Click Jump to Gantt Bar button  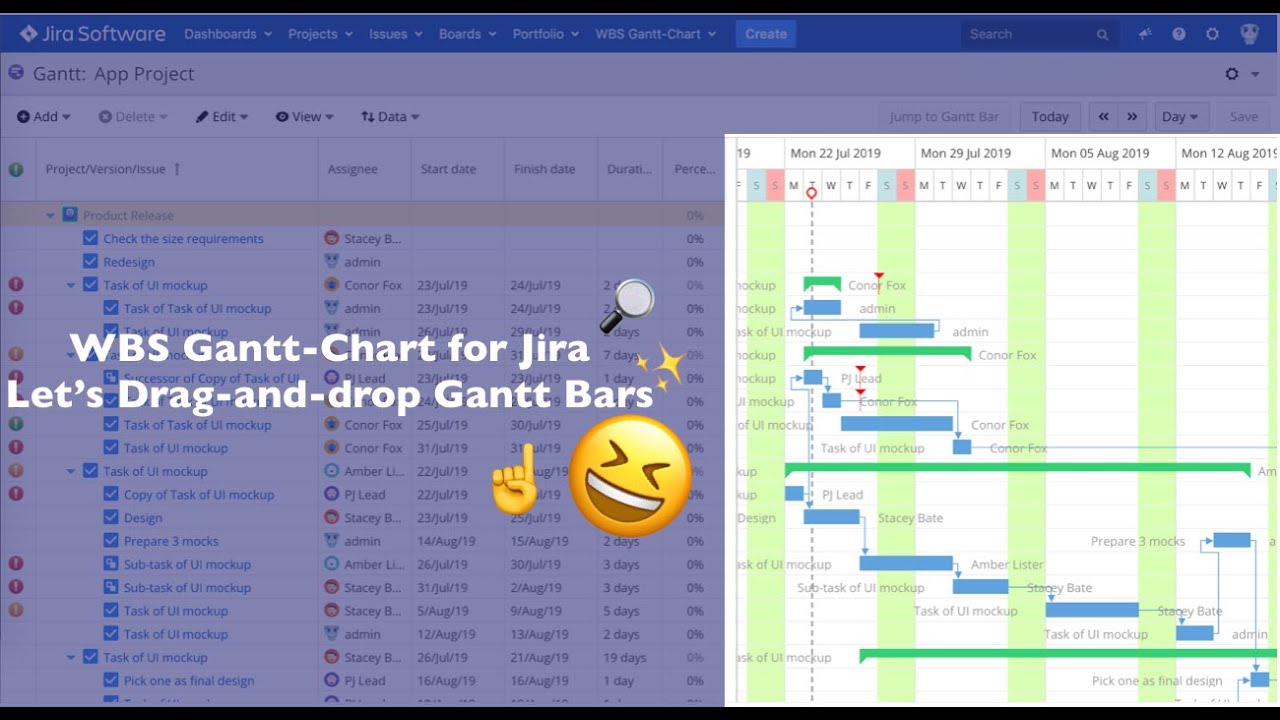tap(944, 116)
